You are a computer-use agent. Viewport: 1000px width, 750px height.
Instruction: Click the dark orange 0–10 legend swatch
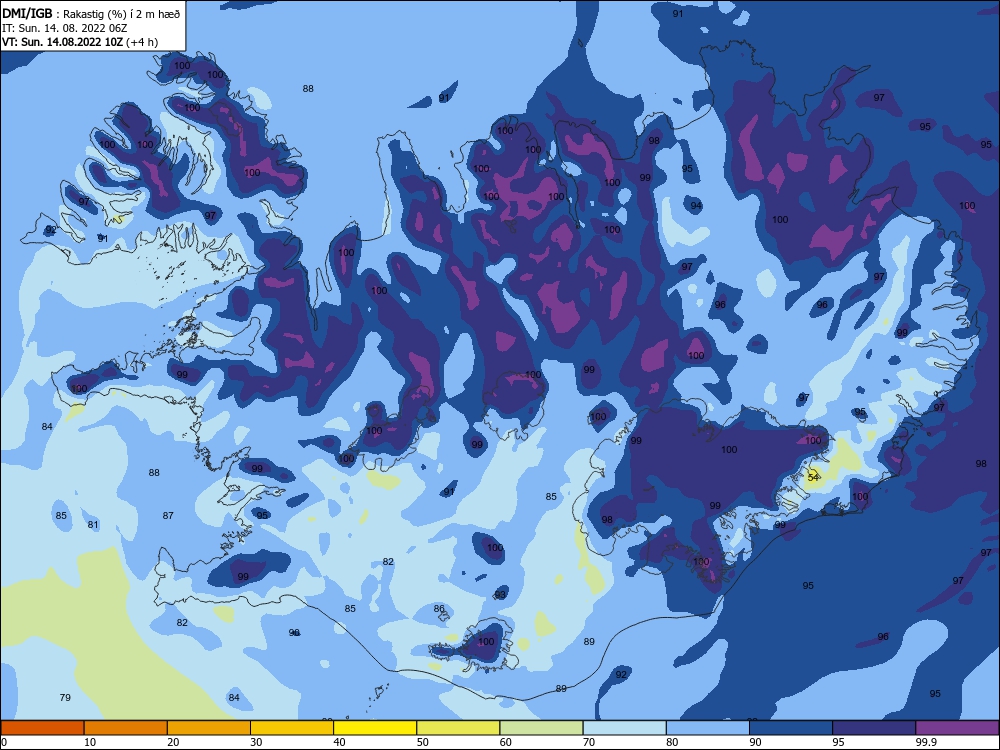tap(42, 728)
